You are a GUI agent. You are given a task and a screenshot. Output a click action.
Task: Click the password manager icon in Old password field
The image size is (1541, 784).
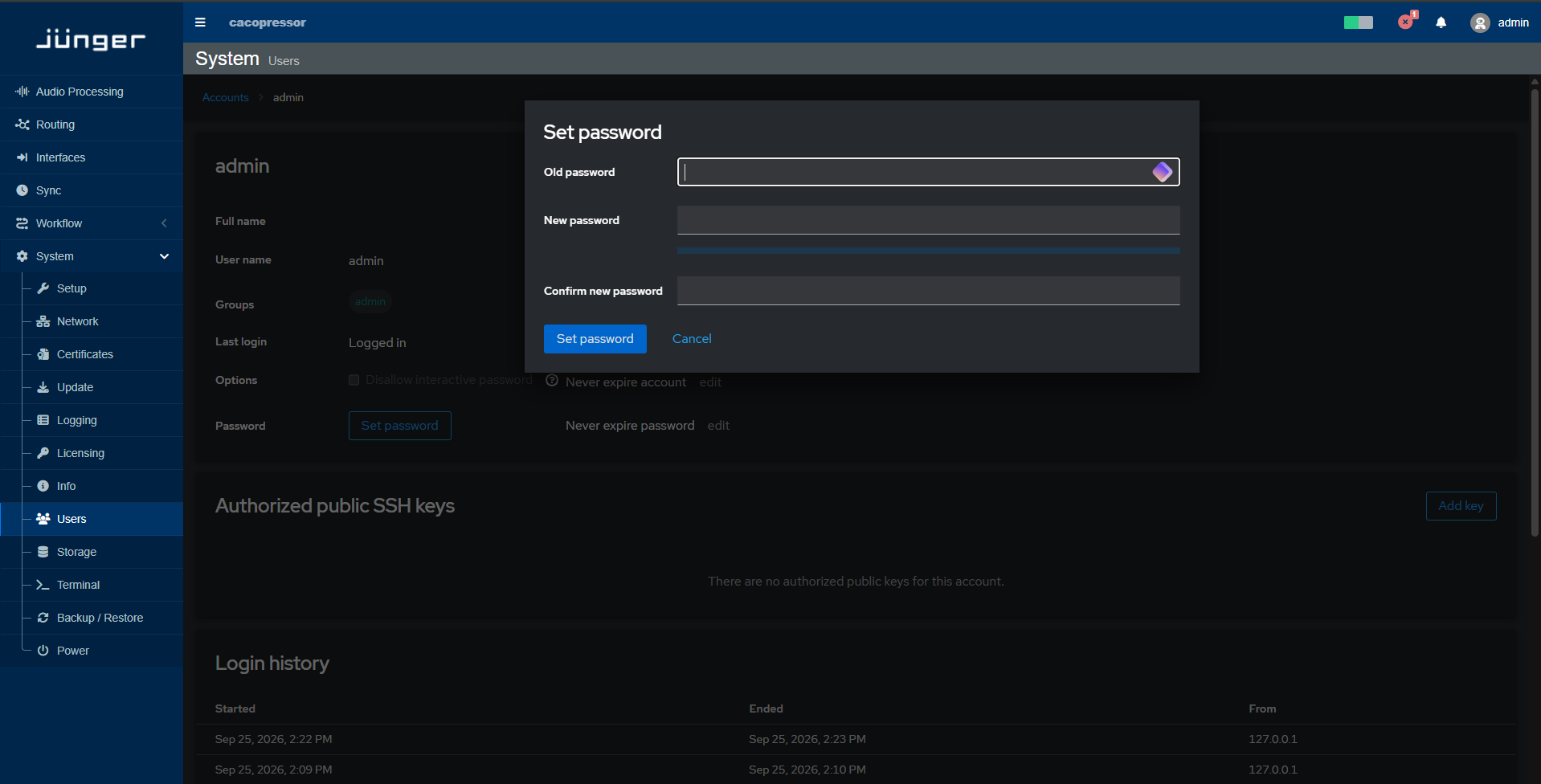coord(1162,172)
